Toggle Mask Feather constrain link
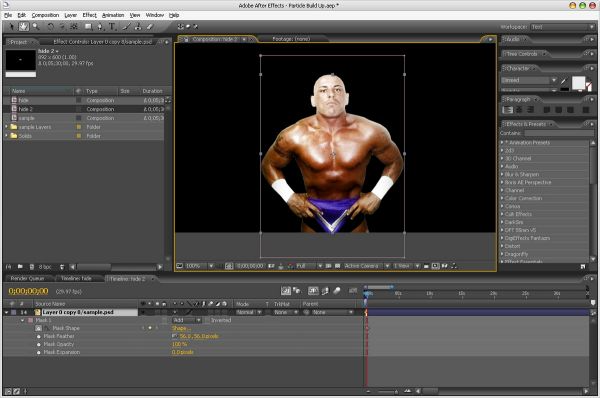This screenshot has height=398, width=600. [x=175, y=336]
